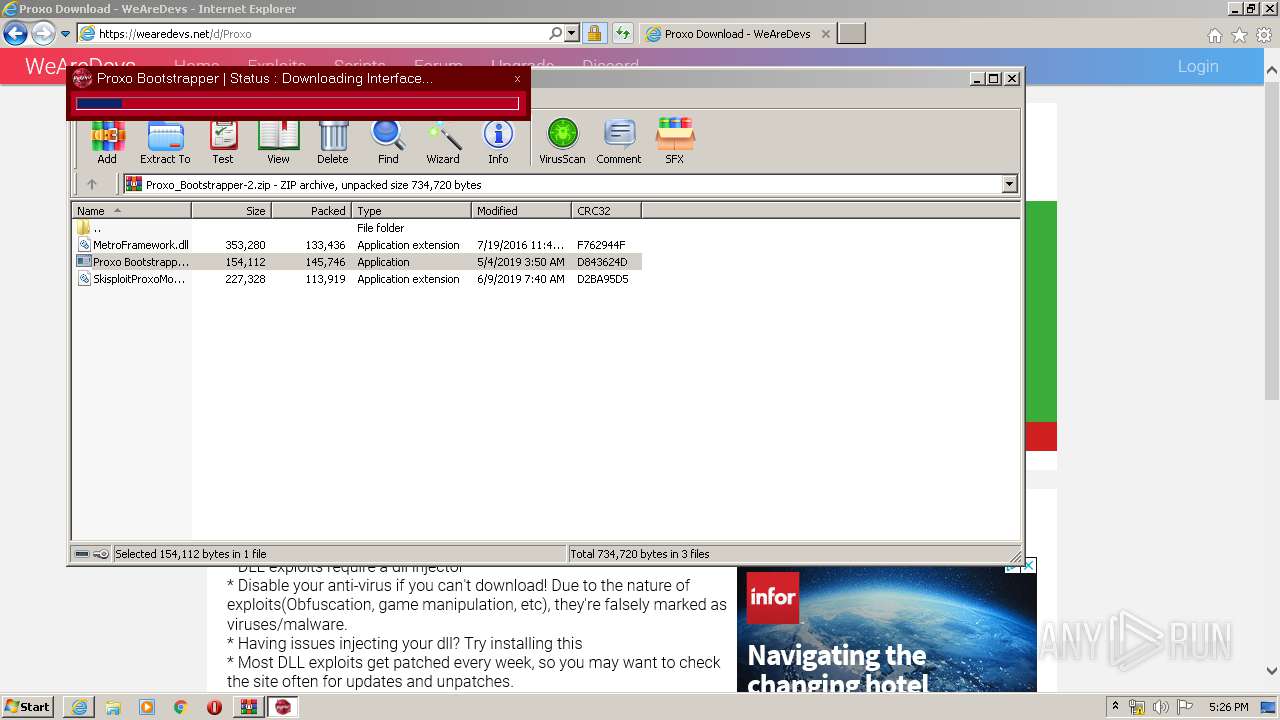Viewport: 1280px width, 720px height.
Task: Close the Proxo Download browser tab
Action: coord(825,34)
